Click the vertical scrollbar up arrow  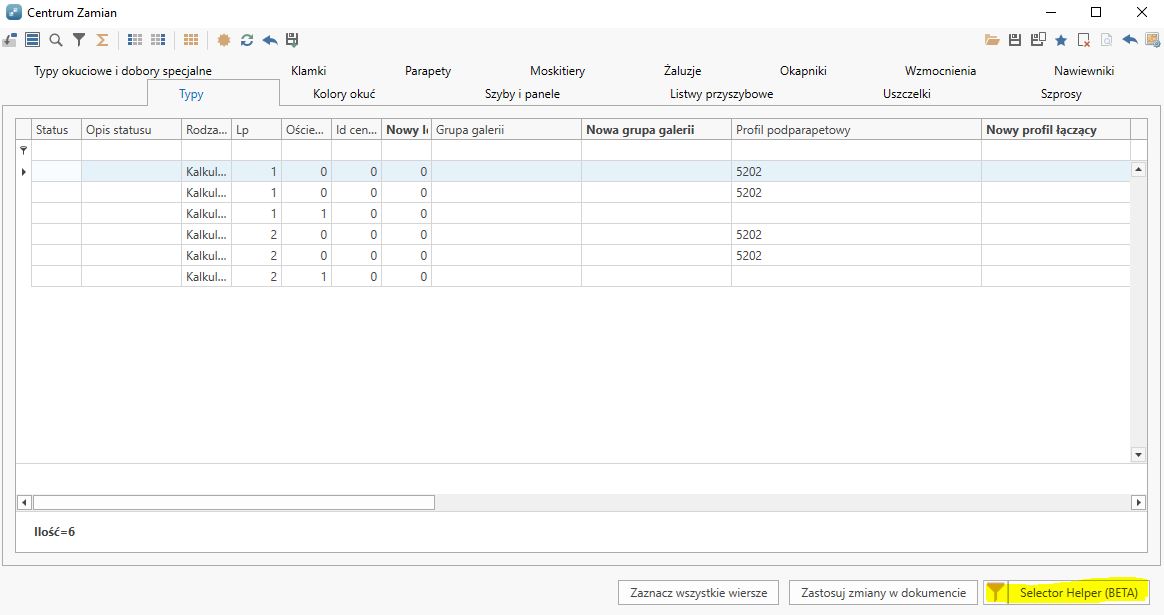click(1138, 169)
